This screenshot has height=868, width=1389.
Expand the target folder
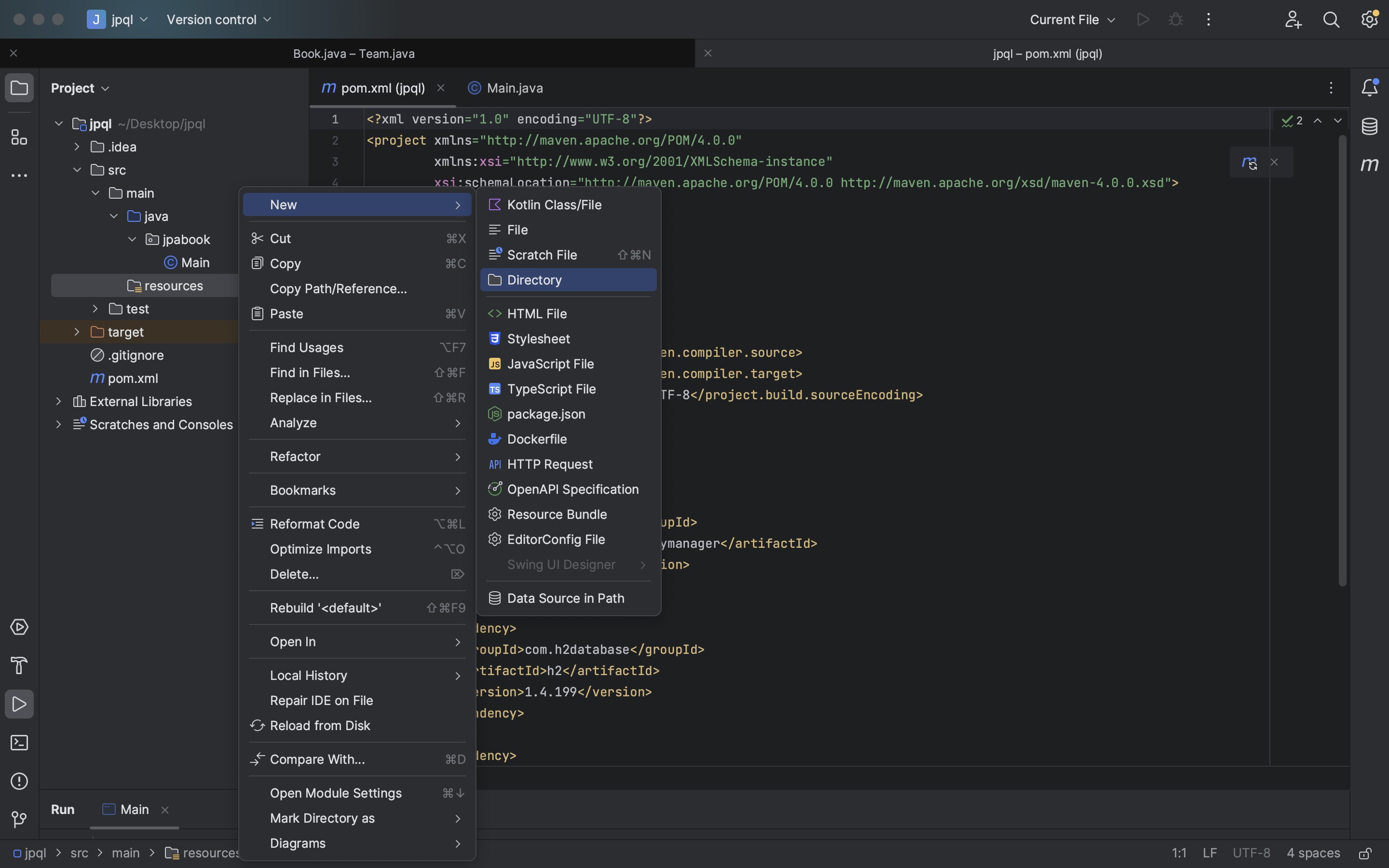[x=77, y=332]
